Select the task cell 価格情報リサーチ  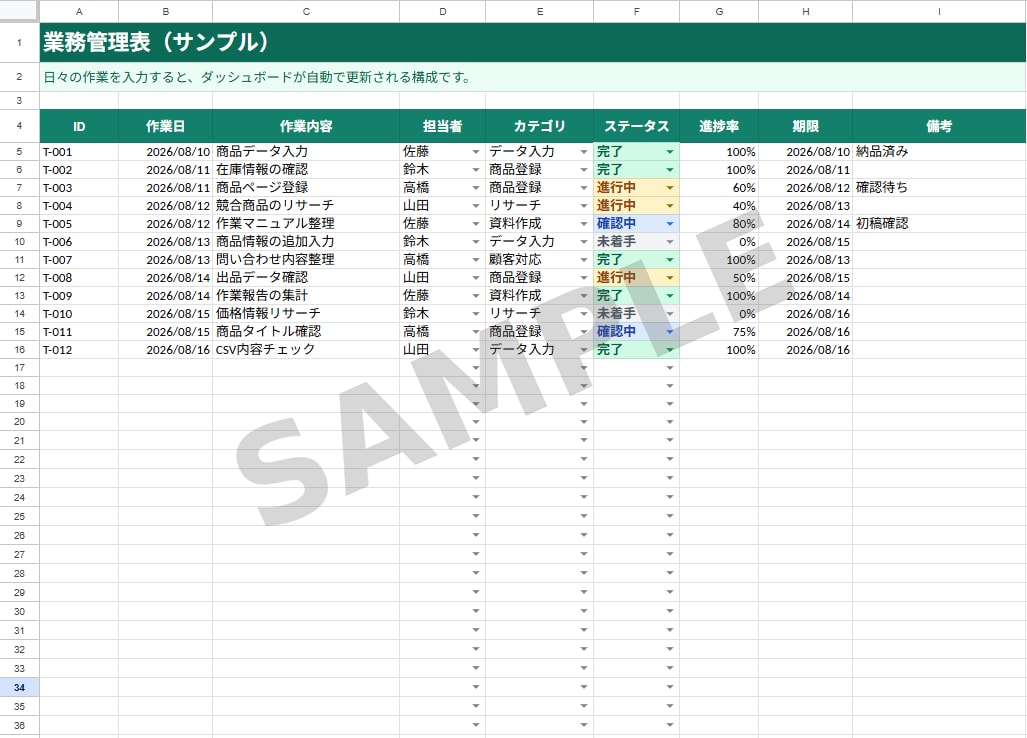306,314
